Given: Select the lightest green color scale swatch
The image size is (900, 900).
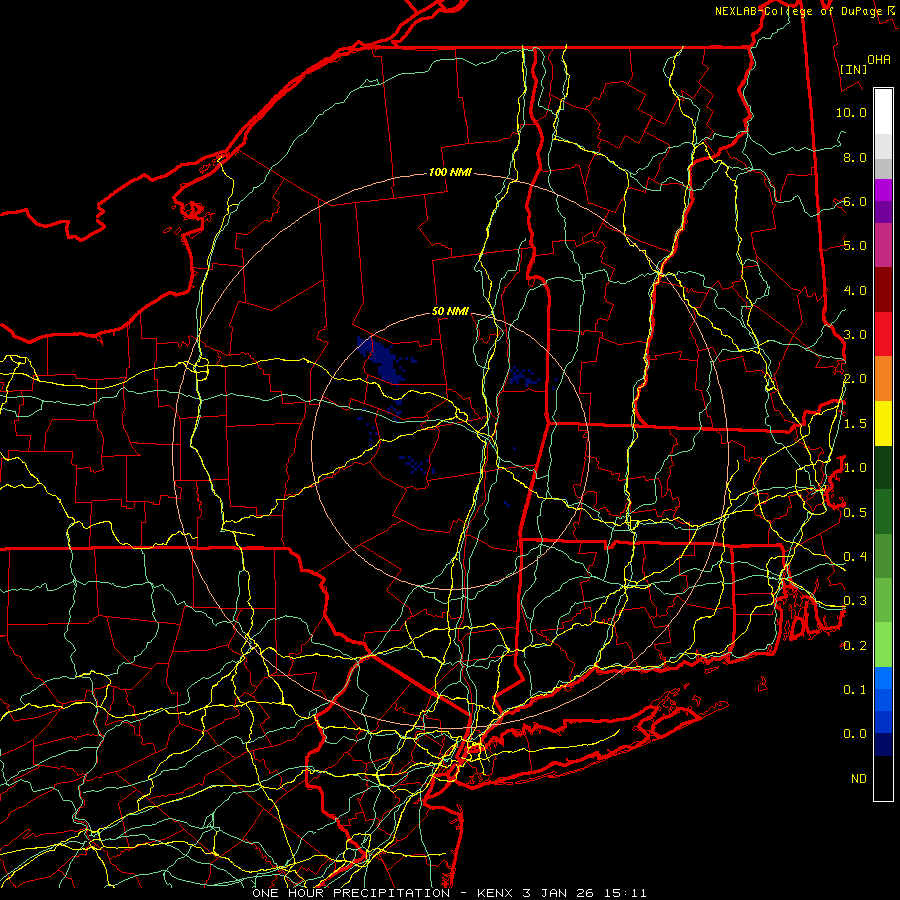Looking at the screenshot, I should click(883, 645).
